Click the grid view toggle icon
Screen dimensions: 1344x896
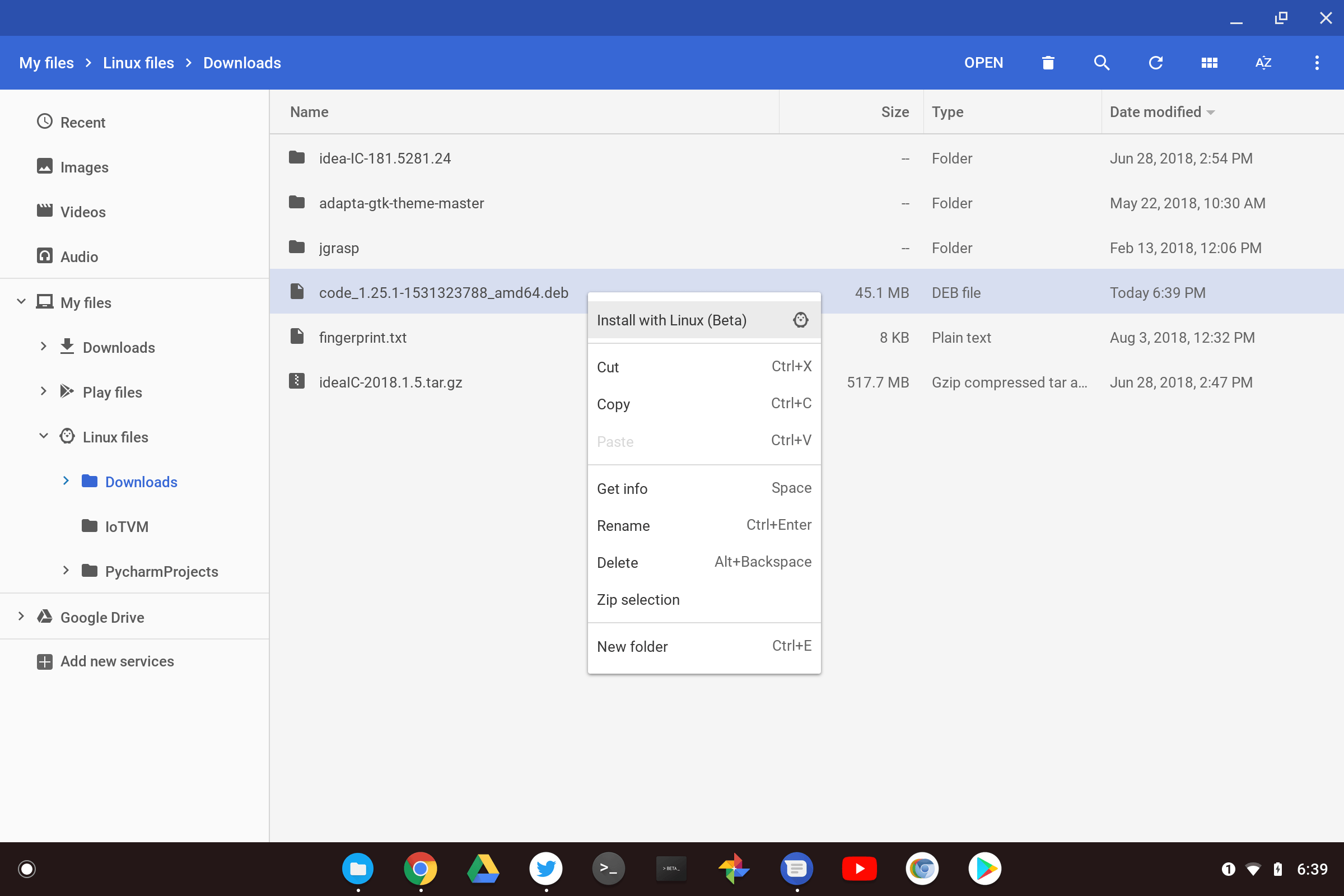(1210, 62)
